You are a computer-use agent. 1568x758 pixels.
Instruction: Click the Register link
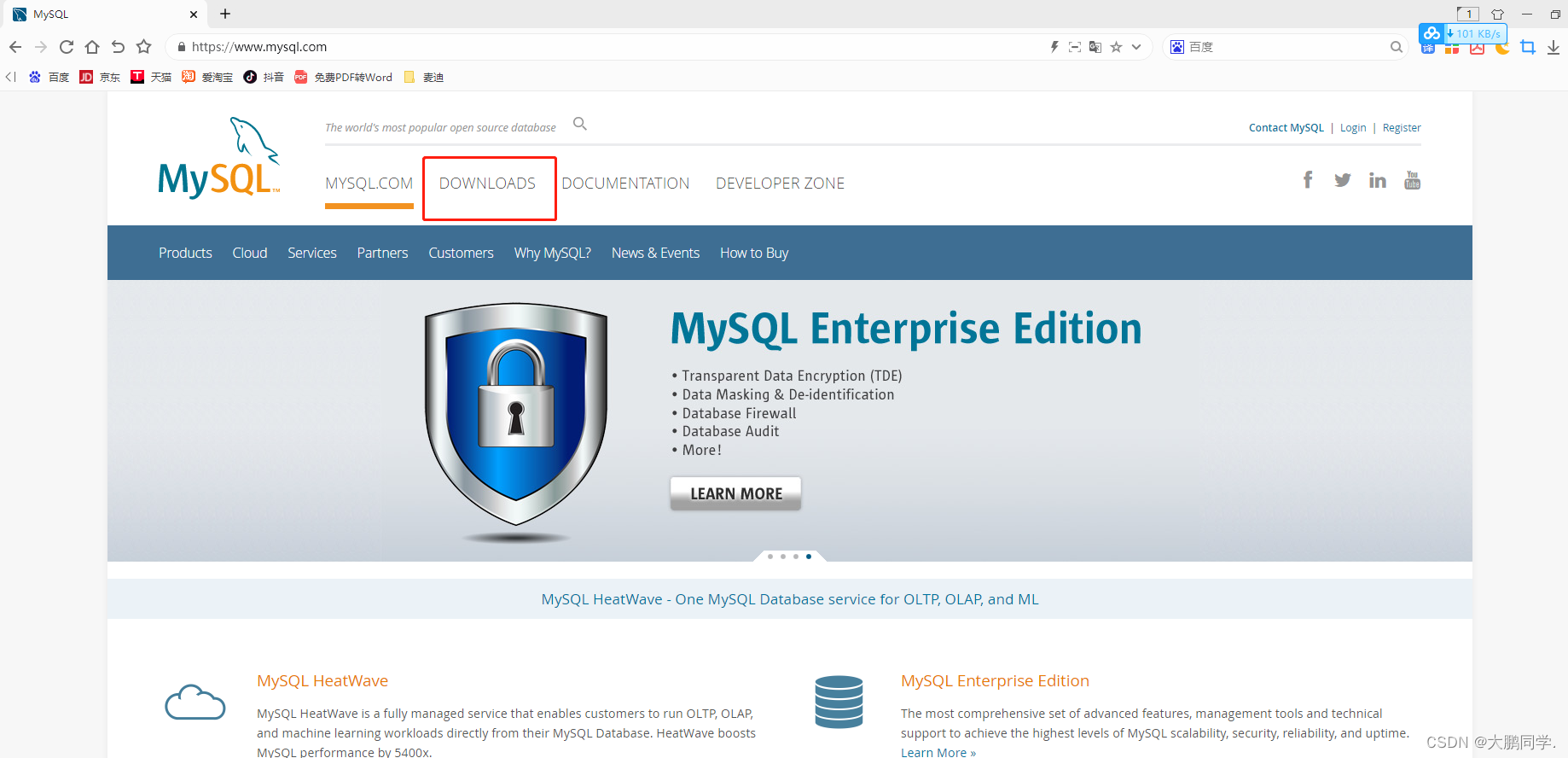pos(1402,128)
